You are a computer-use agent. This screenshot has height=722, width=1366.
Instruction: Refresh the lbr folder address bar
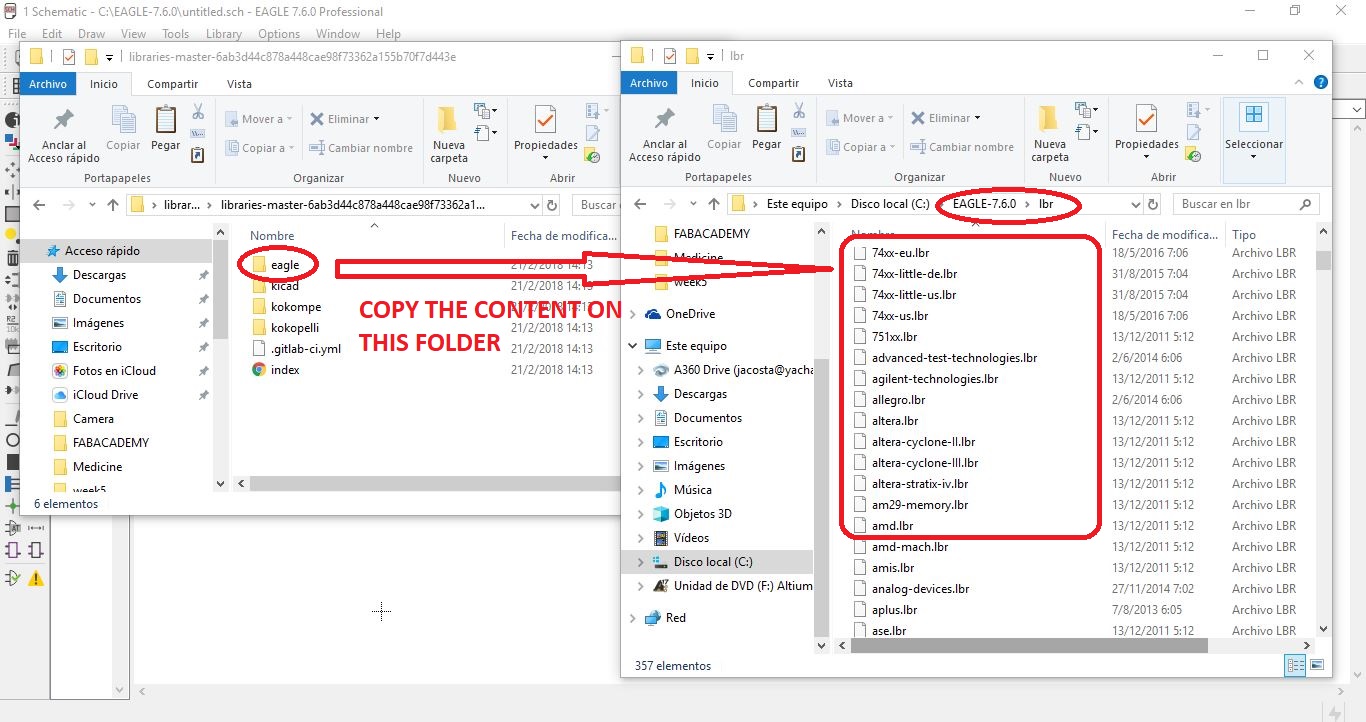coord(1153,204)
